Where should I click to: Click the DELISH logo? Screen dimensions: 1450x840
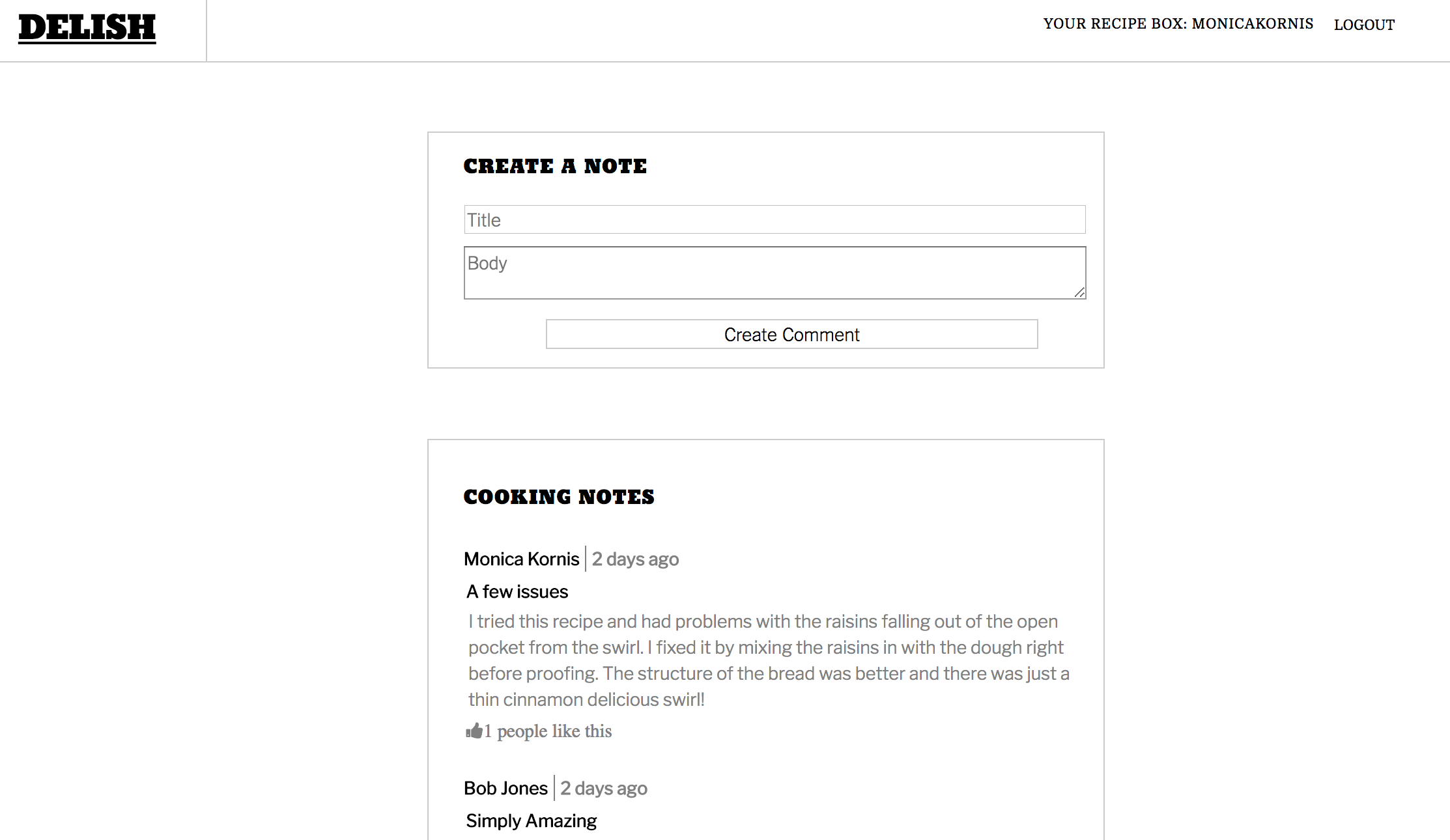(x=87, y=29)
